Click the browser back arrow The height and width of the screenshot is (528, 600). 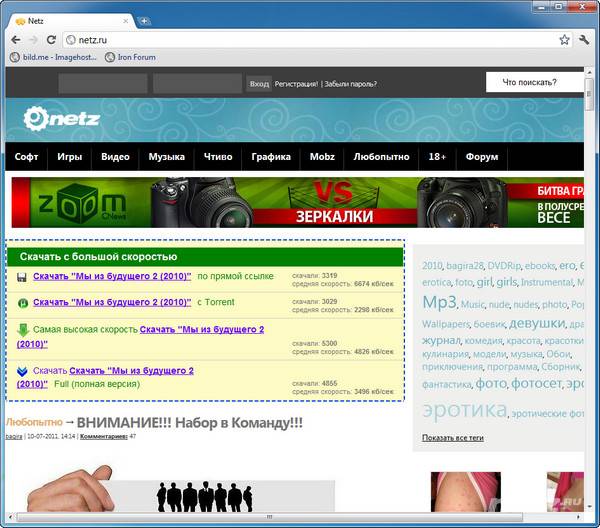point(14,40)
